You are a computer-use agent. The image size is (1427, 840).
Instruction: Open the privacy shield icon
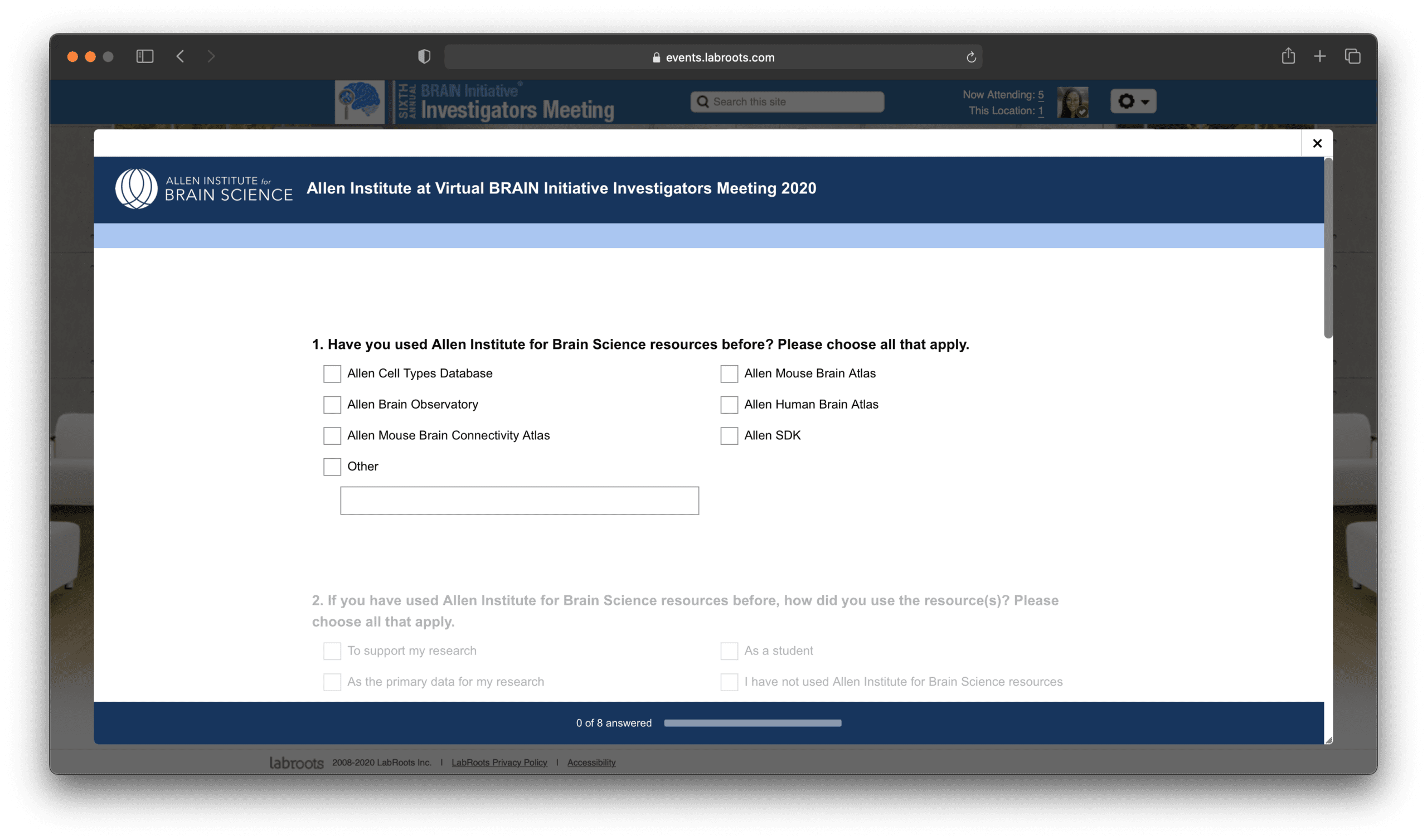424,57
